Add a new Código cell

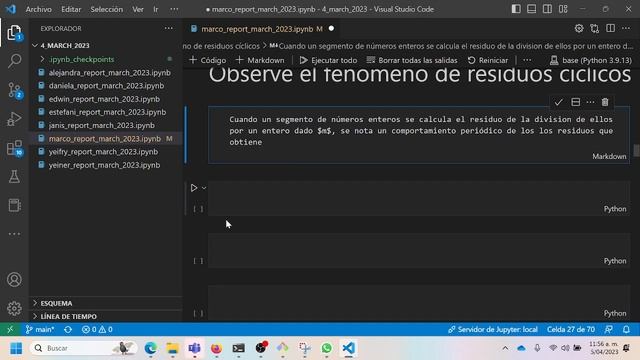tap(208, 60)
